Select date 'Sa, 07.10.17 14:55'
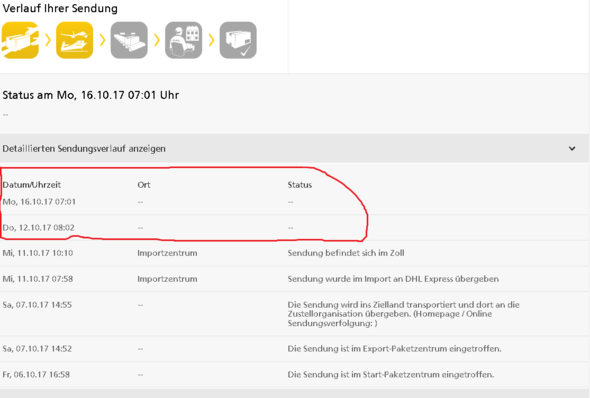Viewport: 590px width, 398px height. tap(37, 305)
